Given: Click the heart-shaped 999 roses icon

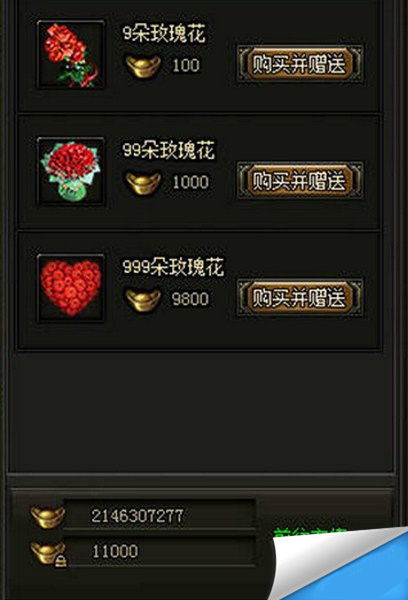Looking at the screenshot, I should [x=71, y=288].
